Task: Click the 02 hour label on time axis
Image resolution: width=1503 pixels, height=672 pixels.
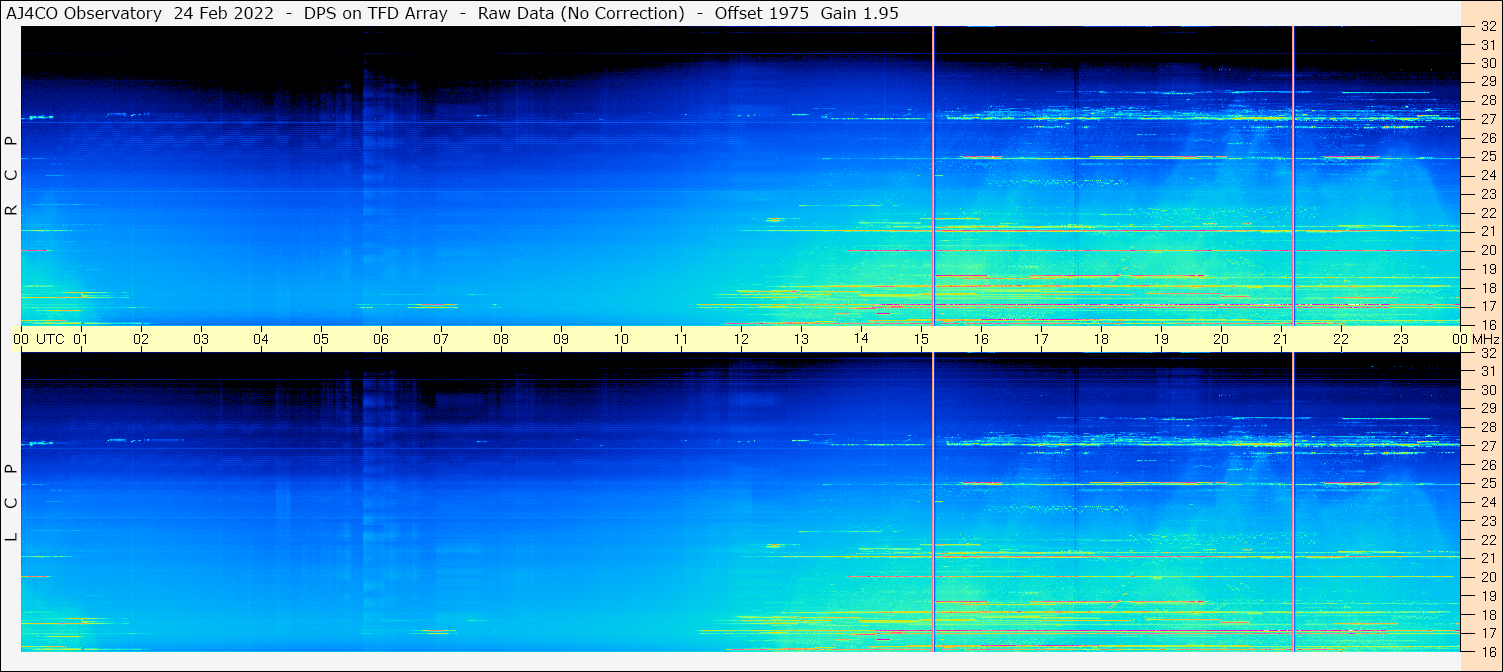Action: tap(141, 339)
